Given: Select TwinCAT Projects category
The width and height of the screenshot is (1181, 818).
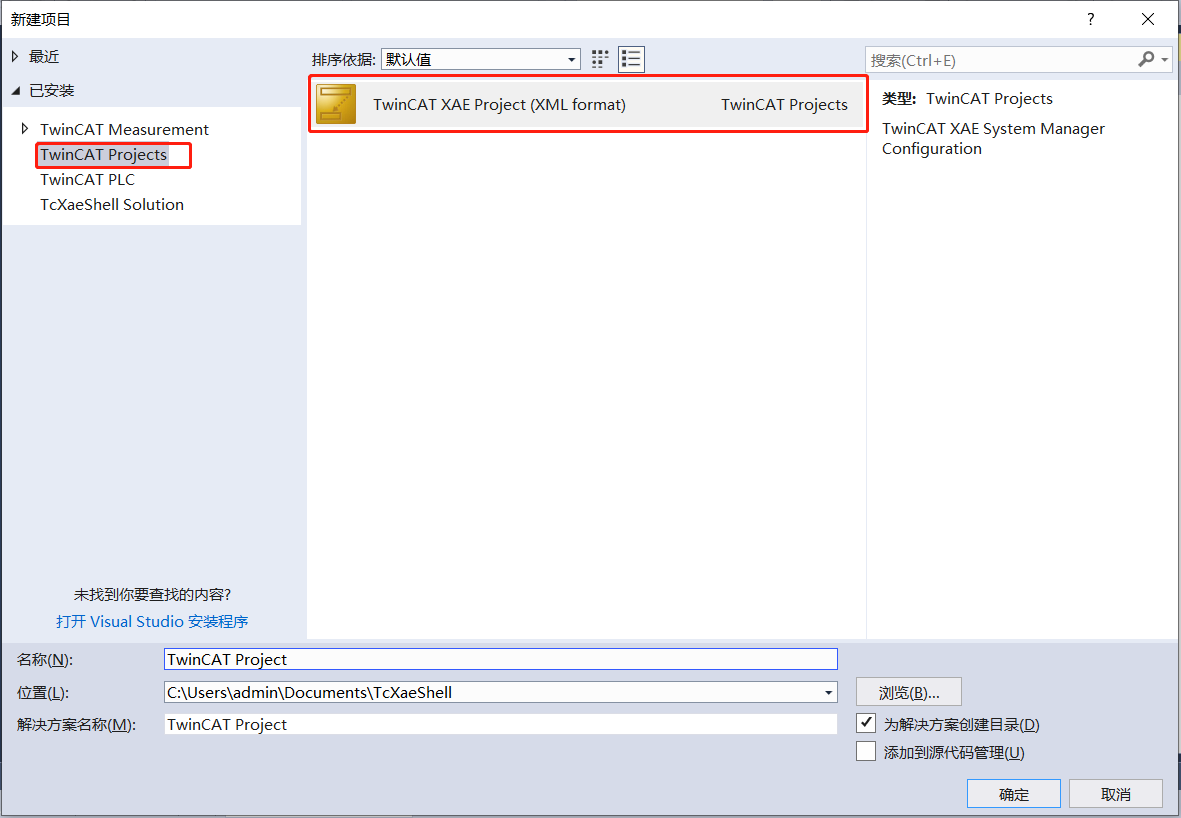Looking at the screenshot, I should (104, 154).
